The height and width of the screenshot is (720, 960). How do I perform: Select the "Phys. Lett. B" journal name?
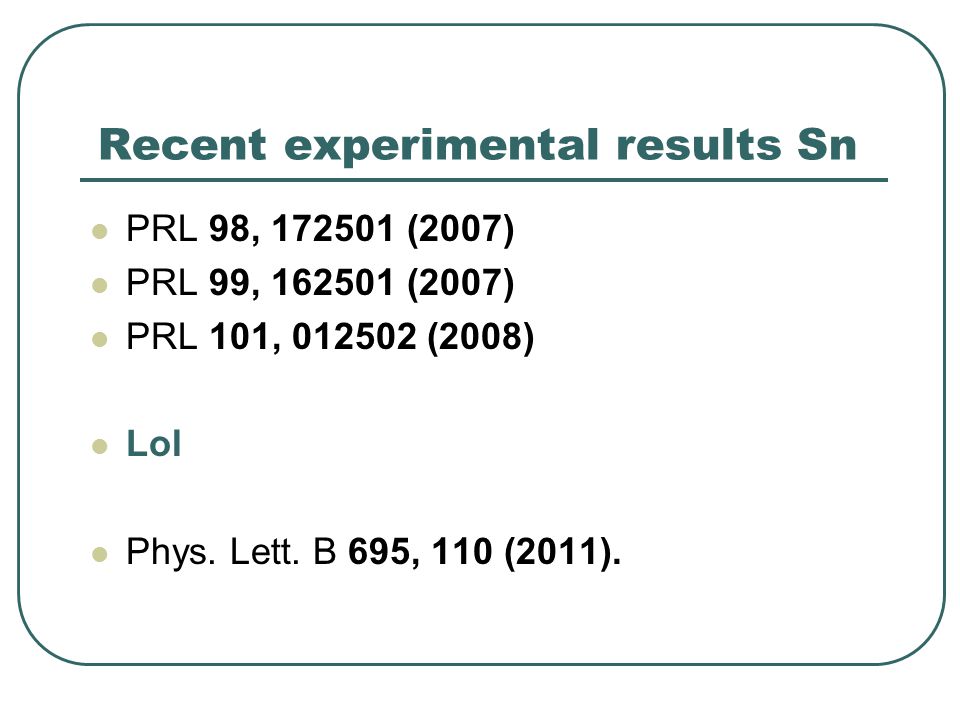tap(231, 552)
